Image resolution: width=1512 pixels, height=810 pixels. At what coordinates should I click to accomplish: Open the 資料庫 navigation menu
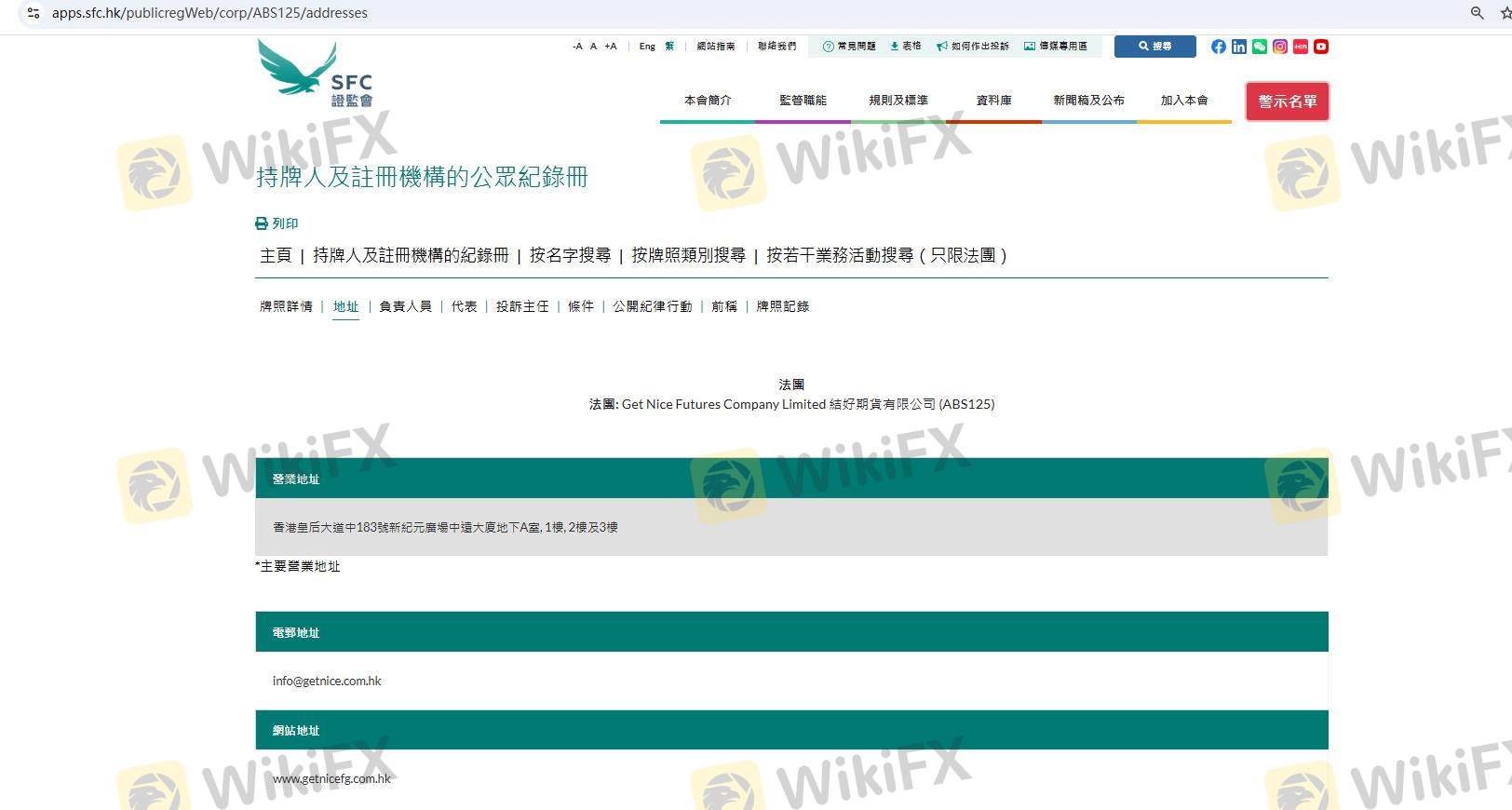click(993, 101)
